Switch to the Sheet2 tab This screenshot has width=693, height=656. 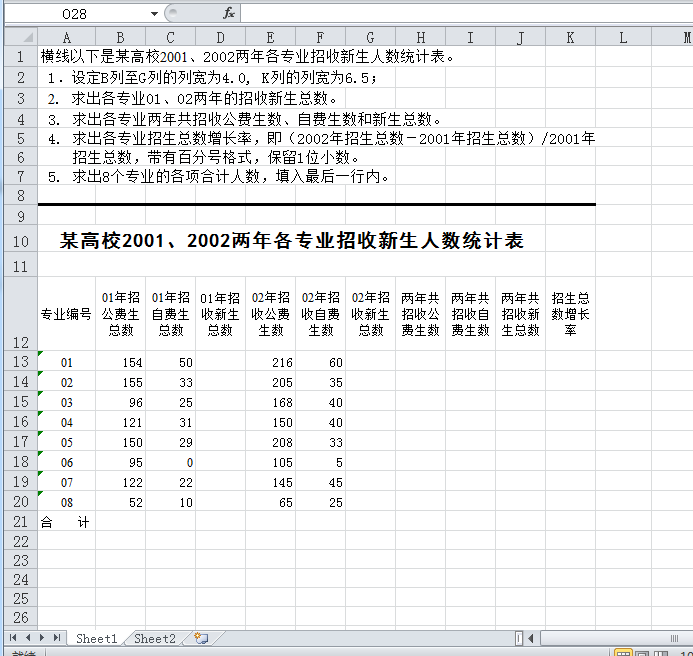click(155, 638)
